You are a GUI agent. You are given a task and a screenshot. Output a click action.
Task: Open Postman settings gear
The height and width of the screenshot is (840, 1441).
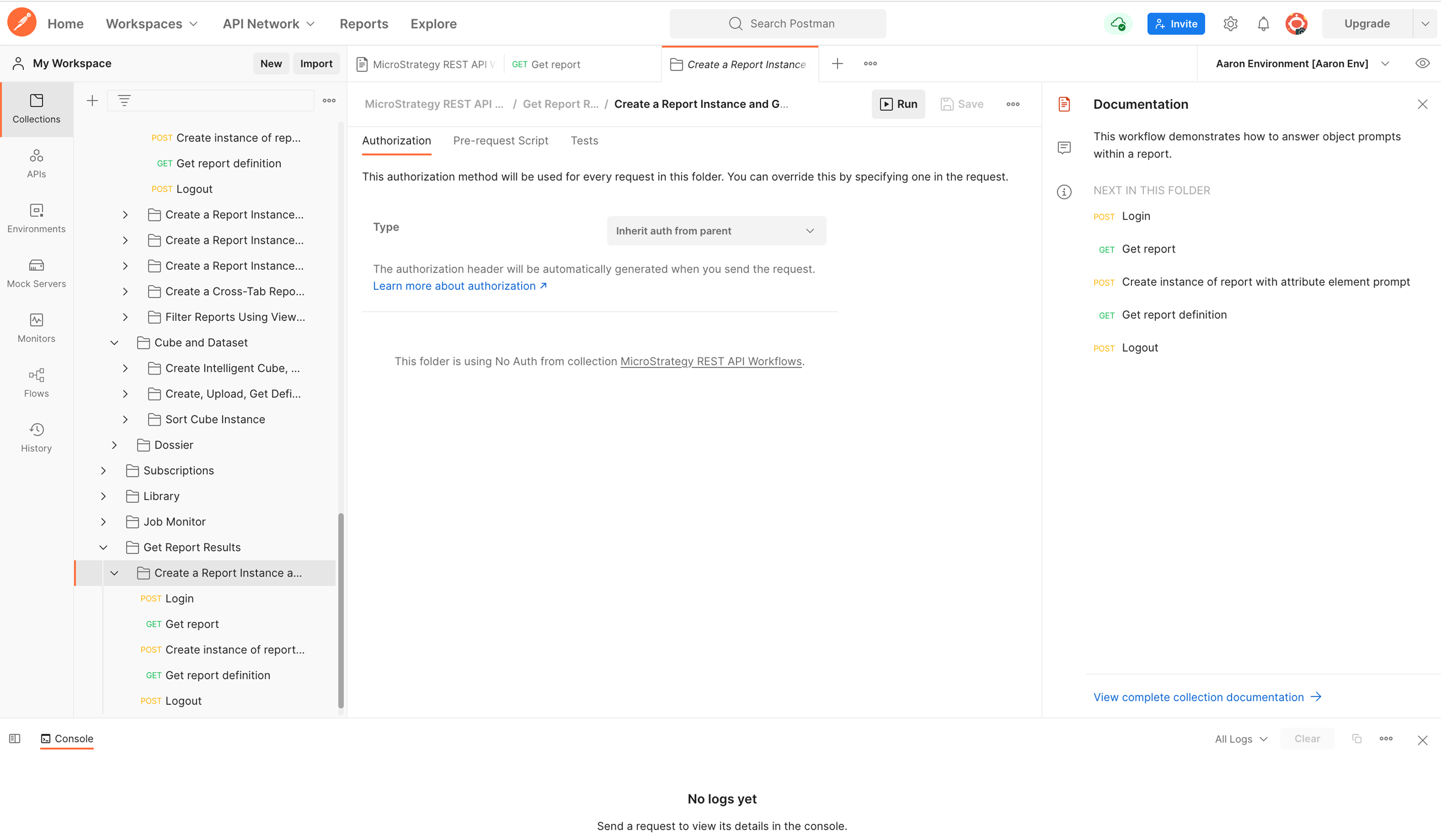coord(1231,23)
